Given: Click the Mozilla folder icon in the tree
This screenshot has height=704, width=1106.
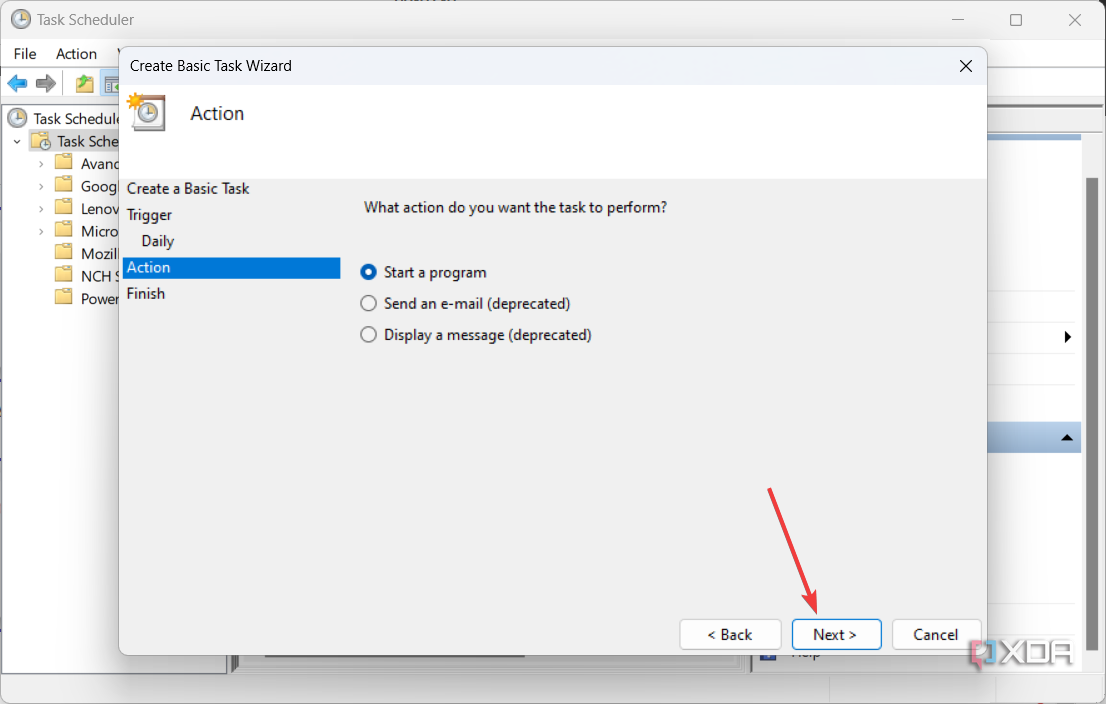Looking at the screenshot, I should 63,253.
